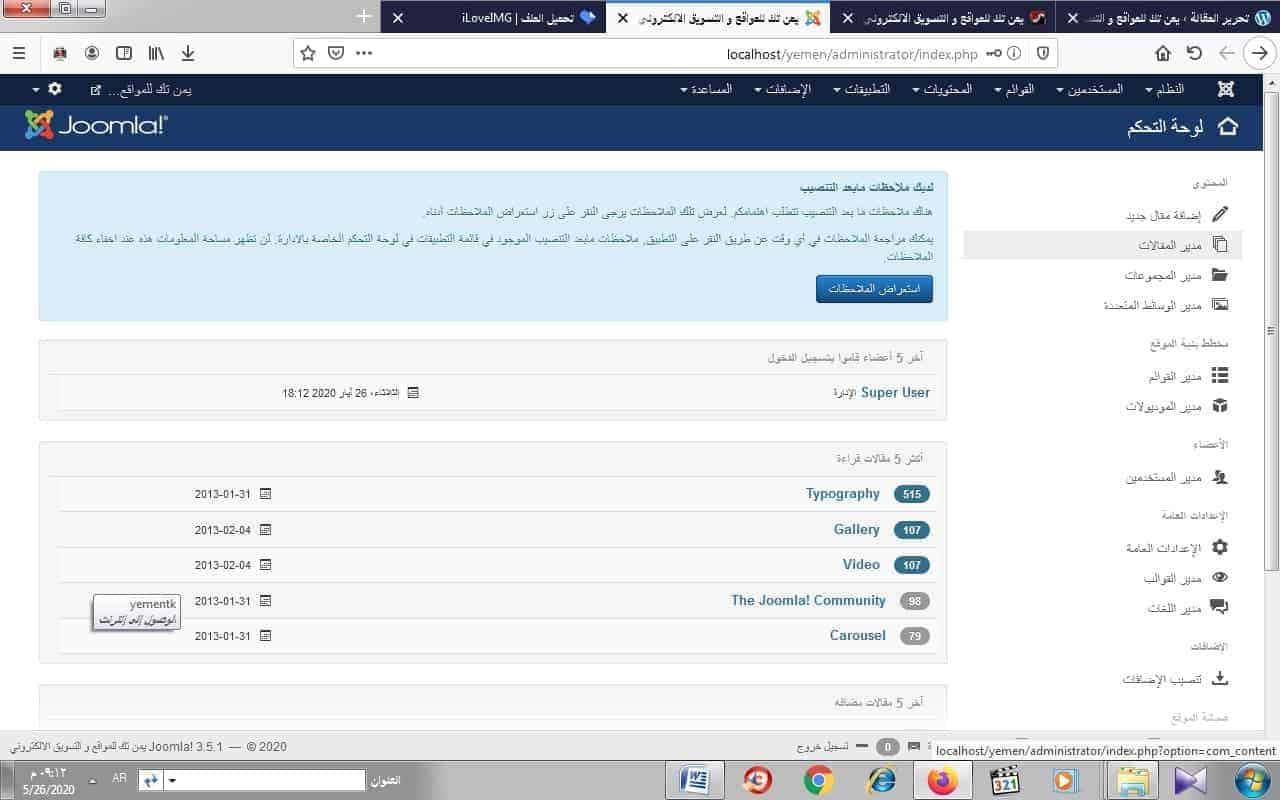Expand the النظام menu
This screenshot has width=1280, height=800.
click(1164, 89)
